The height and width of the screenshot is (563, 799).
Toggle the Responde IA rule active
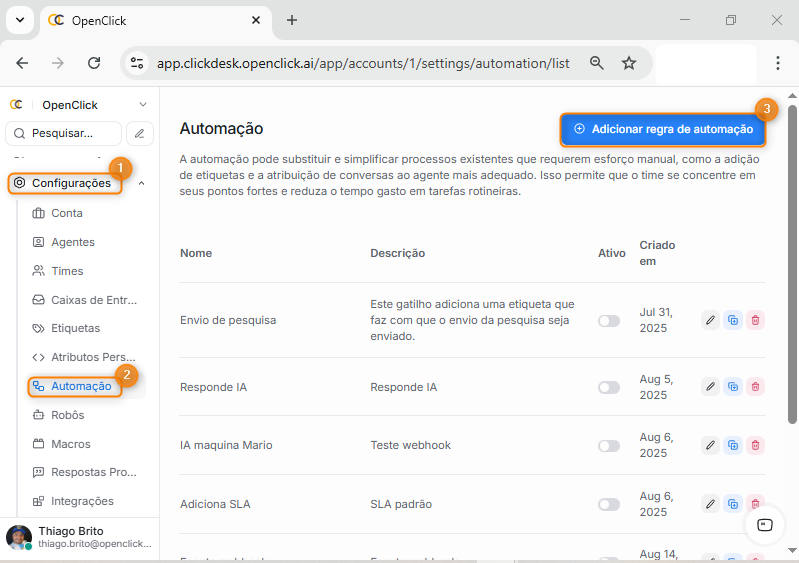(608, 387)
